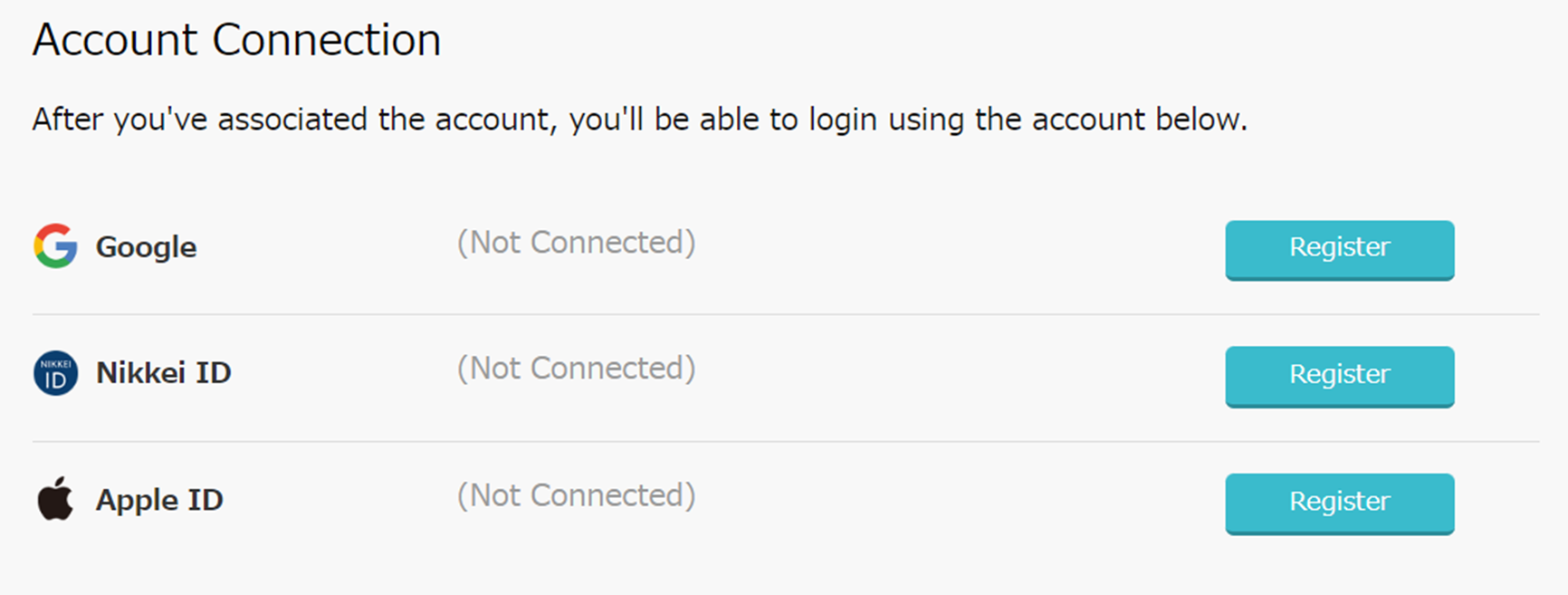The width and height of the screenshot is (1568, 595).
Task: Click Apple ID's (Not Connected) status text
Action: click(576, 495)
